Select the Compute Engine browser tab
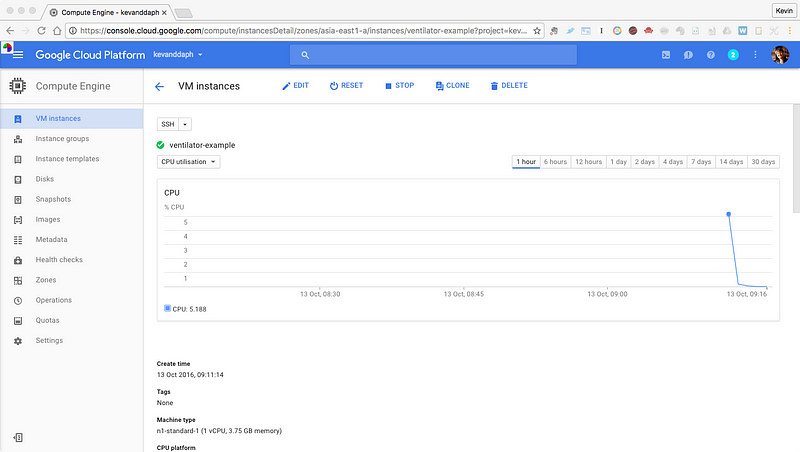The image size is (800, 452). tap(108, 12)
